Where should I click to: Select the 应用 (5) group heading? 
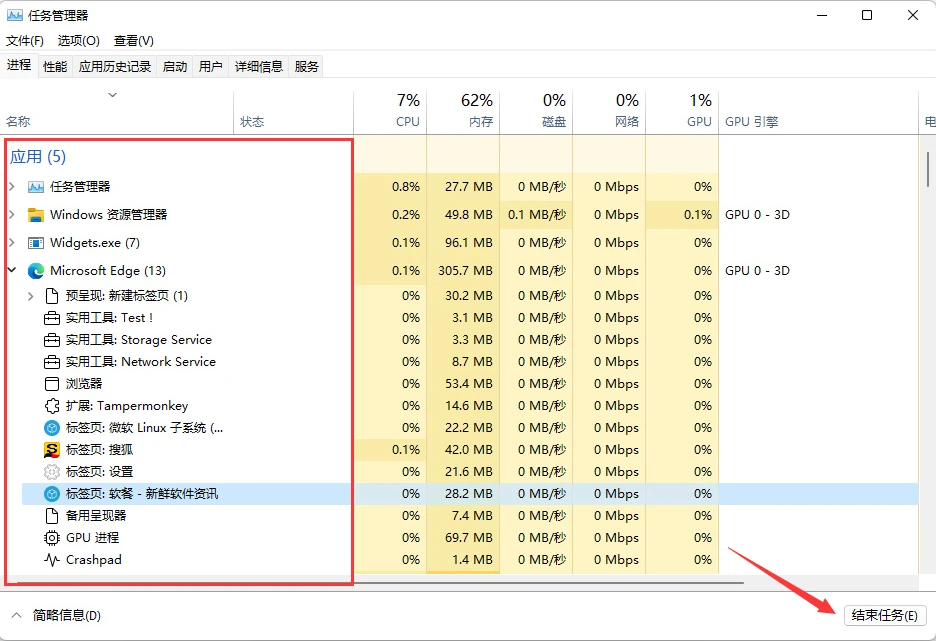38,156
